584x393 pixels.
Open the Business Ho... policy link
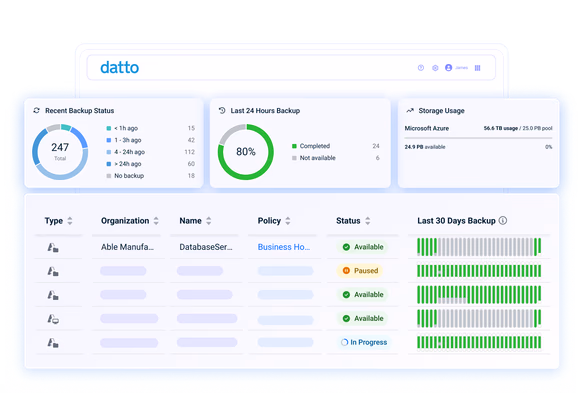(x=284, y=247)
